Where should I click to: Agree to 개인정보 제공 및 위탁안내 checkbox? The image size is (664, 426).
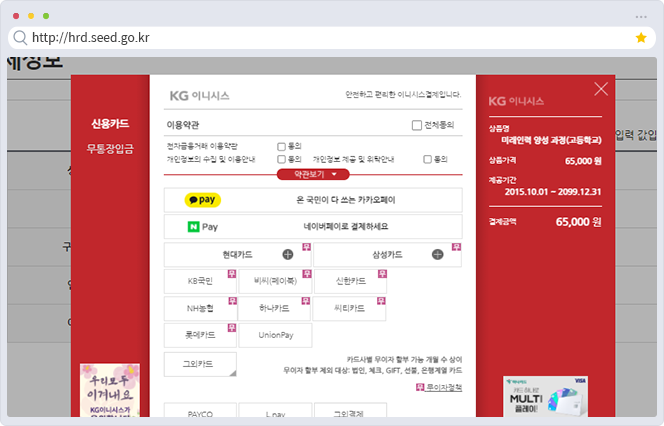click(x=427, y=159)
